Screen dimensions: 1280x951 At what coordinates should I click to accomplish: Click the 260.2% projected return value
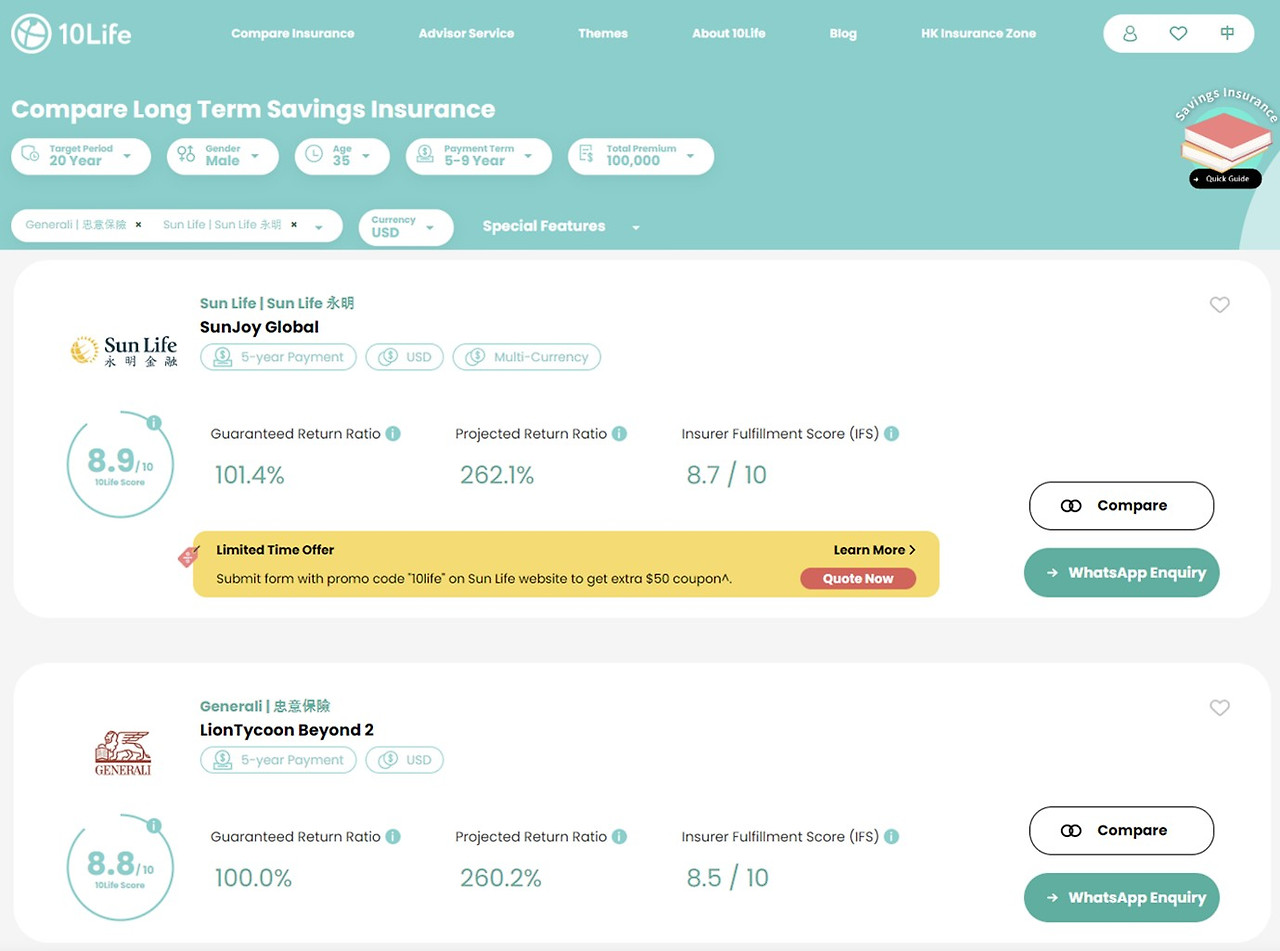(501, 879)
